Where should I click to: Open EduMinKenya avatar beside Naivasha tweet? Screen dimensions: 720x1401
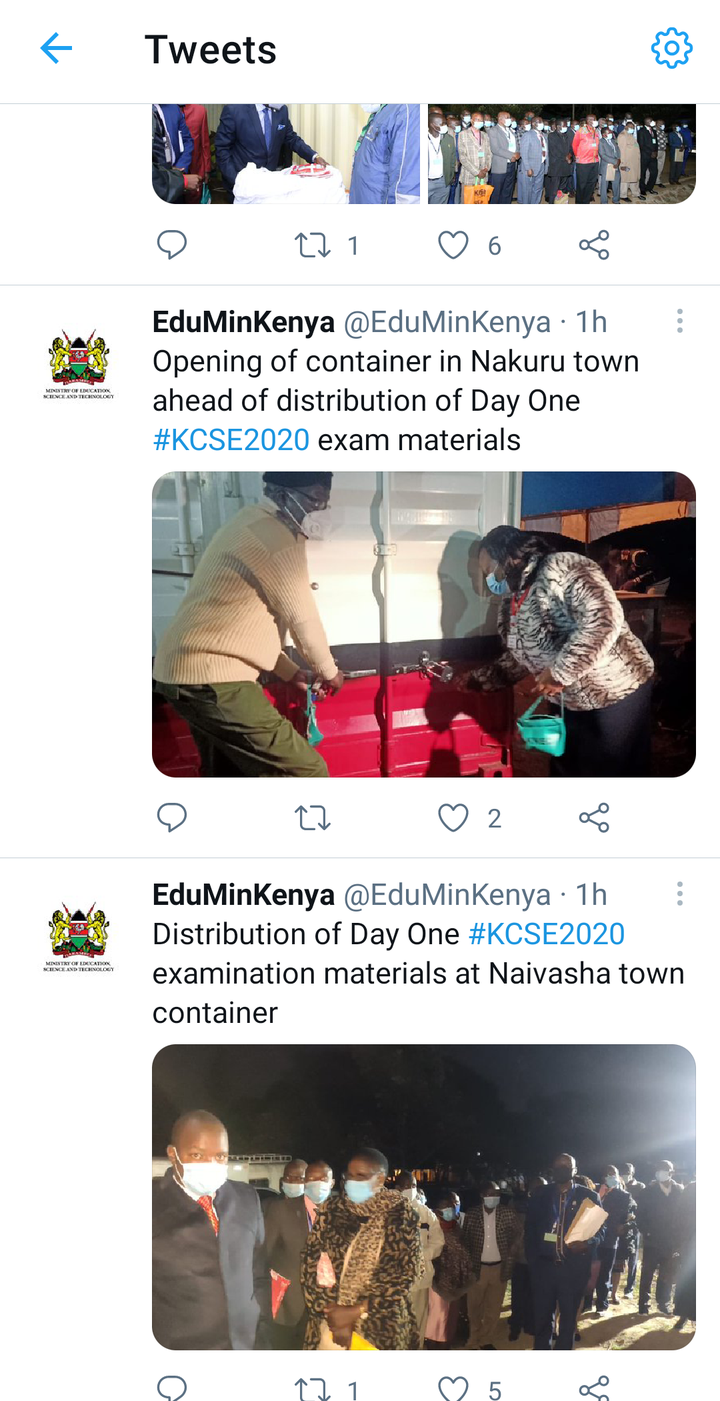[x=79, y=938]
